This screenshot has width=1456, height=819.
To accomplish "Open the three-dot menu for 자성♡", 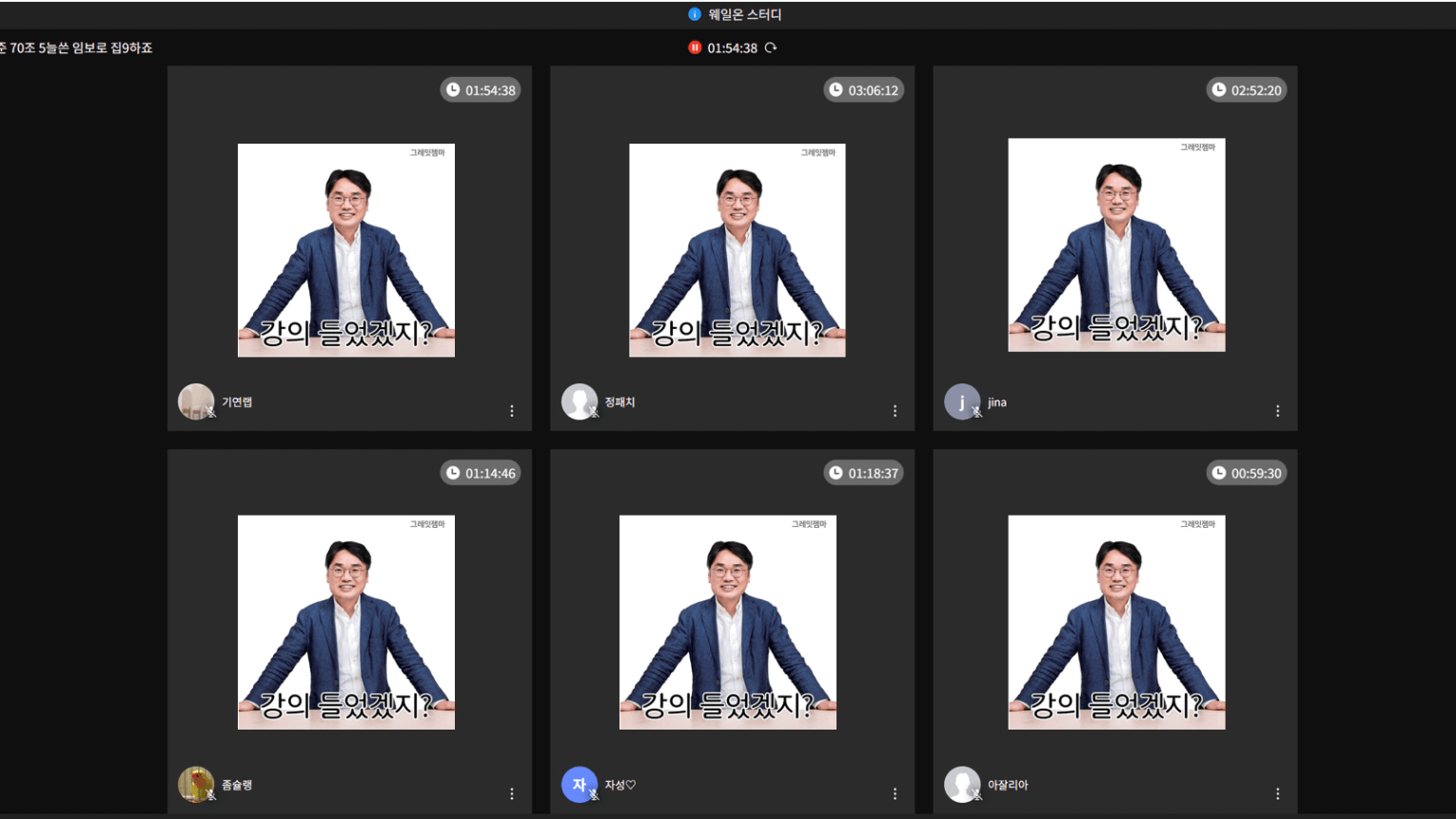I will 895,793.
